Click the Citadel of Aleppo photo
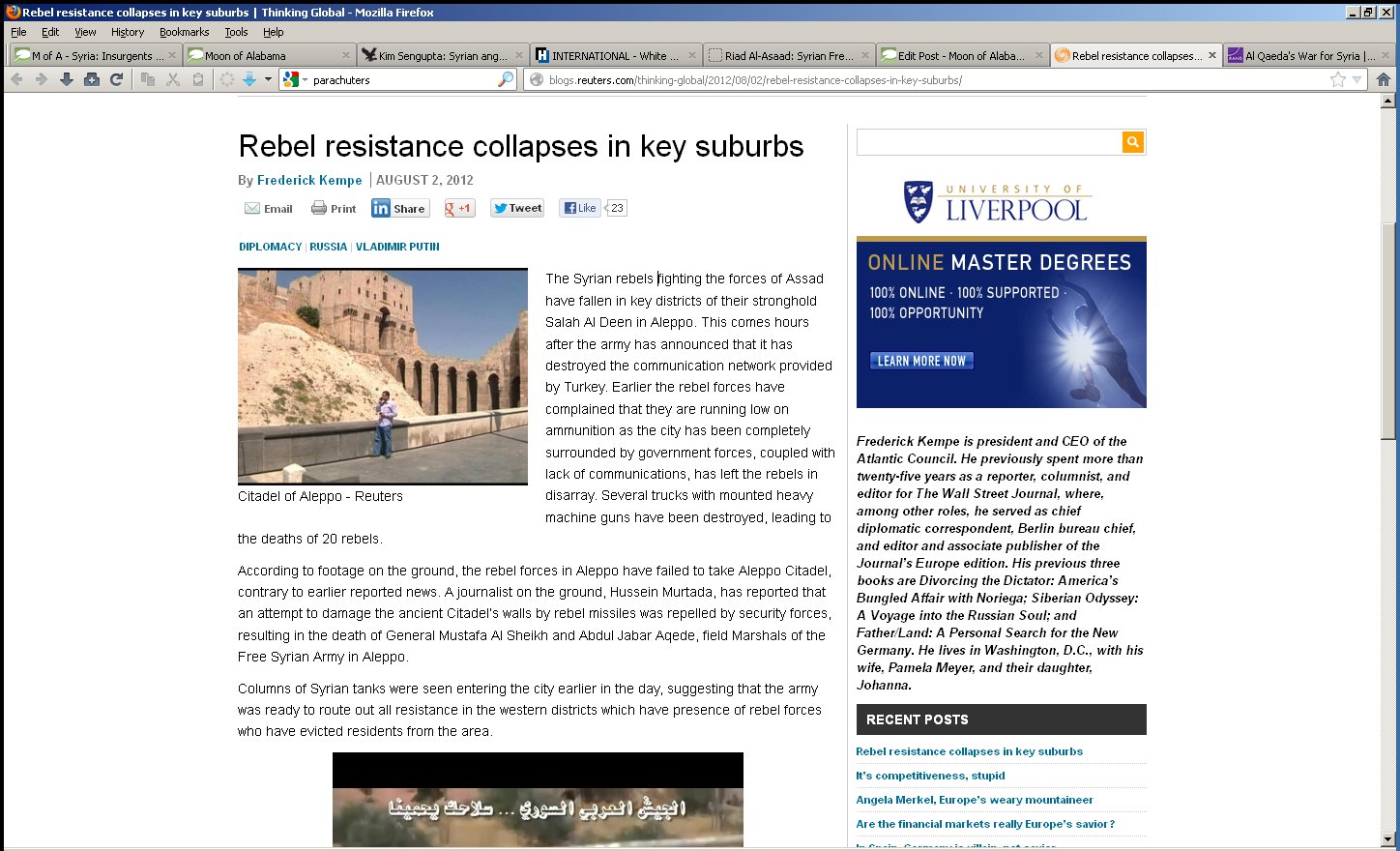Screen dimensions: 1400x851 tap(383, 376)
